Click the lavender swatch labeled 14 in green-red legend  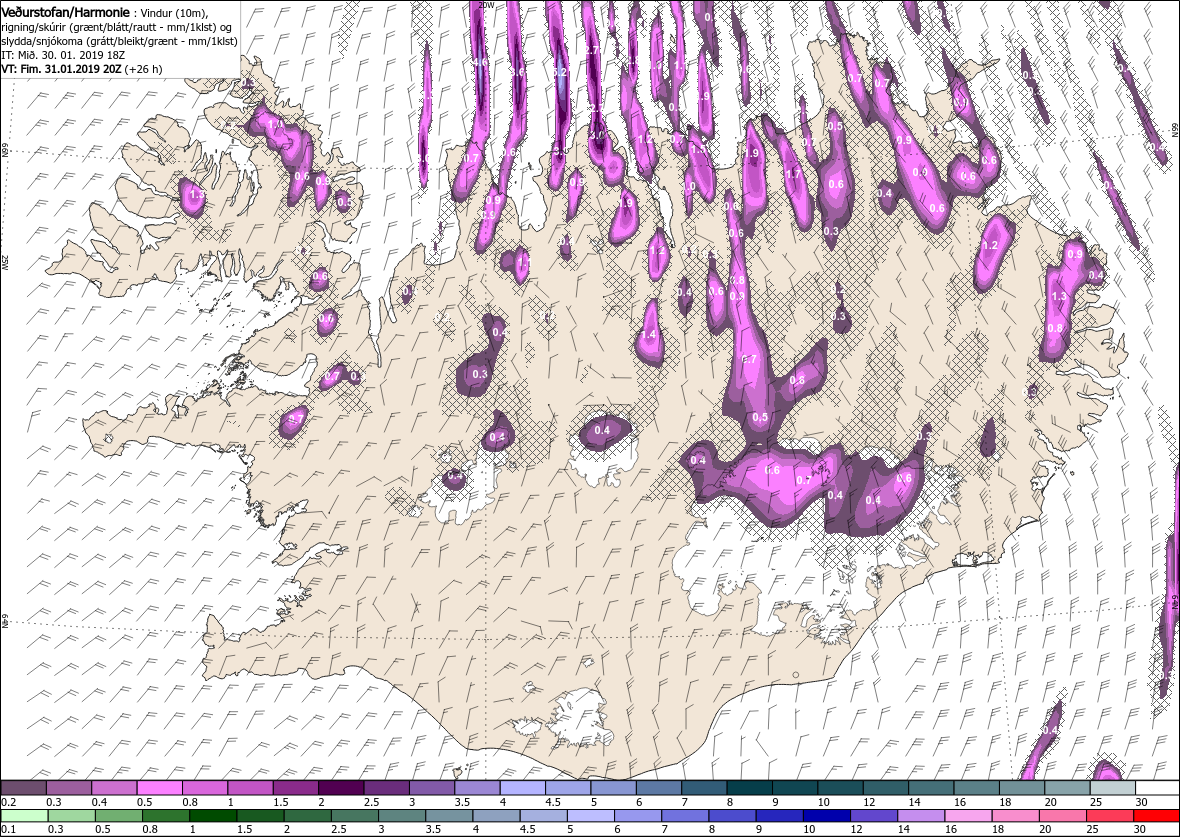(921, 816)
